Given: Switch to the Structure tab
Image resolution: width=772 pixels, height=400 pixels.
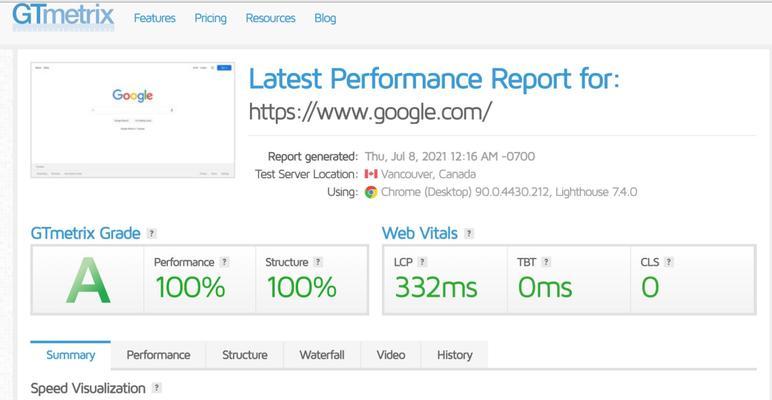Looking at the screenshot, I should tap(245, 355).
